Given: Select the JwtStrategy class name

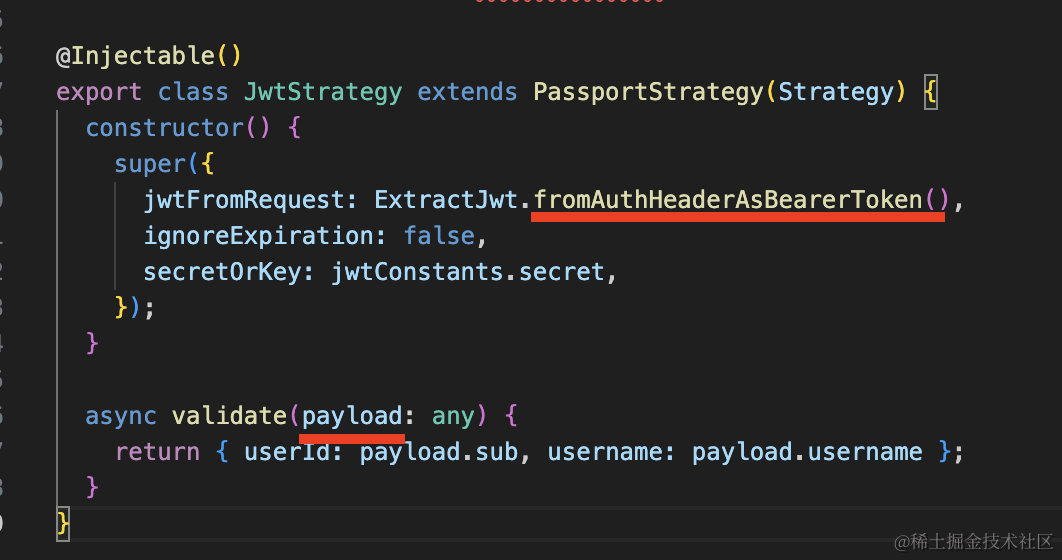Looking at the screenshot, I should [323, 92].
